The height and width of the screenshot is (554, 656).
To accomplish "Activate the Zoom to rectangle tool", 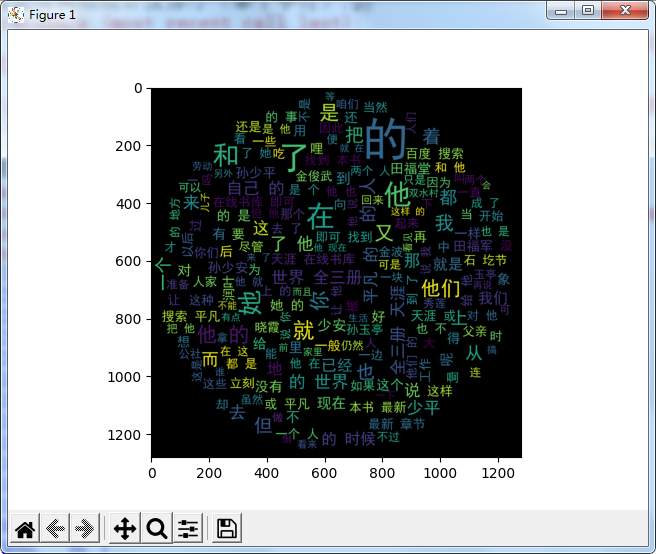I will pos(157,528).
